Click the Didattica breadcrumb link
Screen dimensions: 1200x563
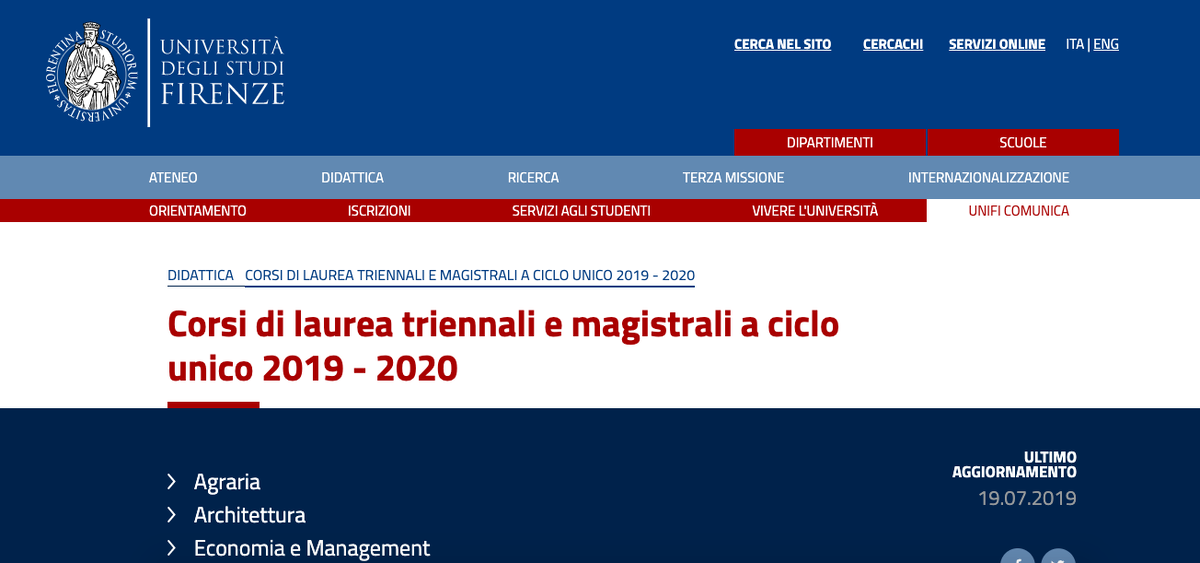[x=200, y=275]
